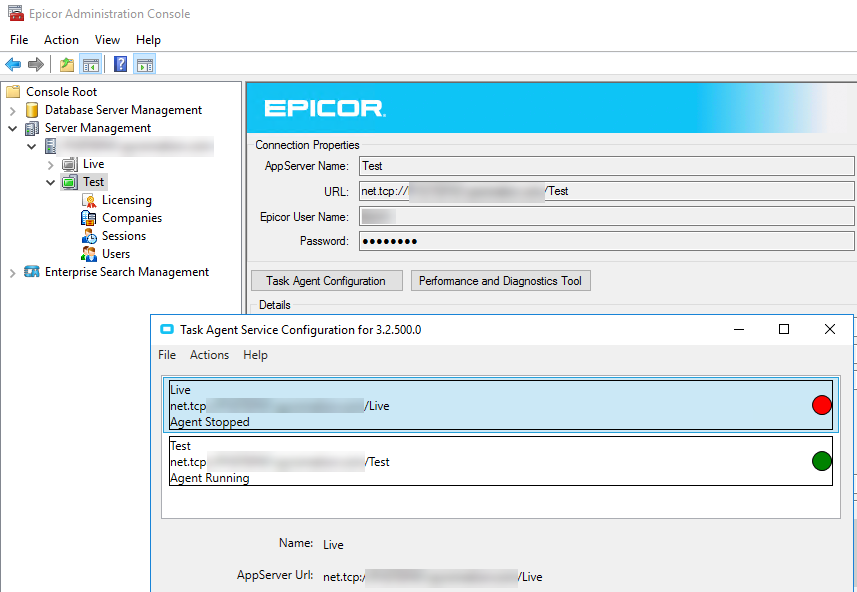Click the Performance and Diagnostics Tool button

point(500,281)
